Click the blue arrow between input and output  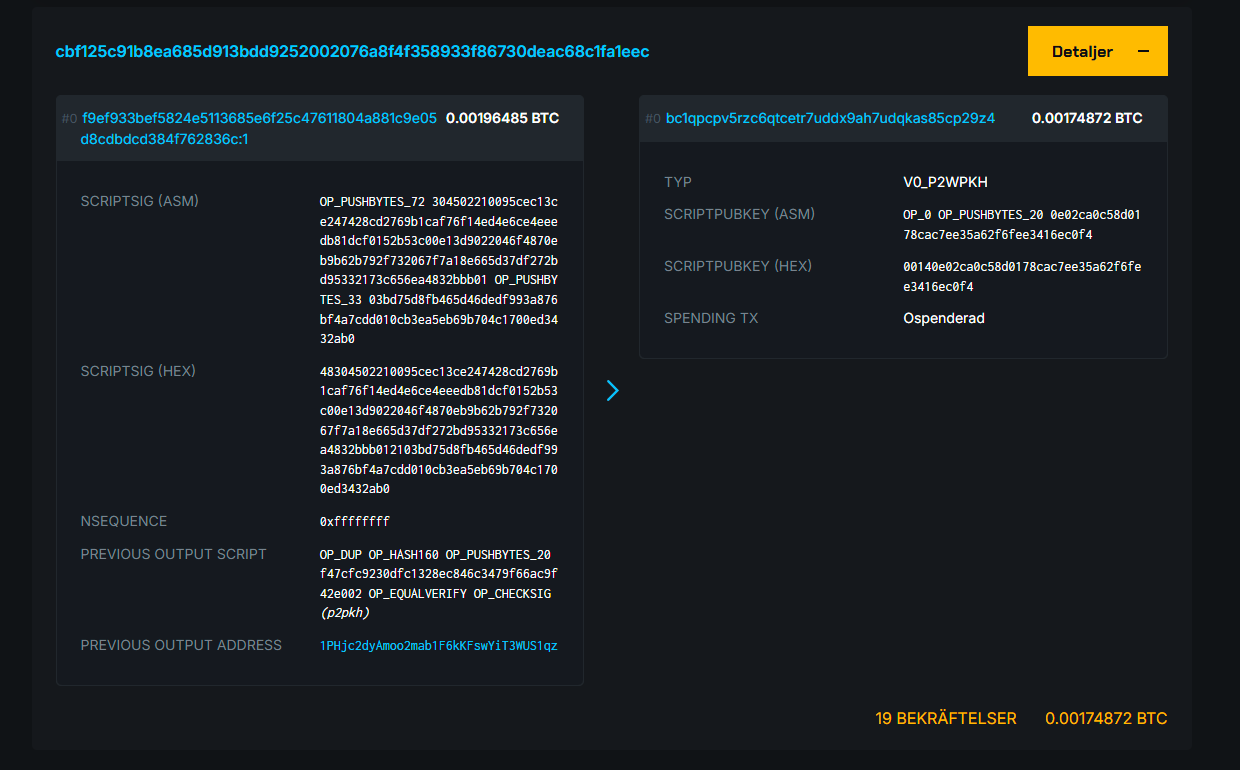pos(613,390)
